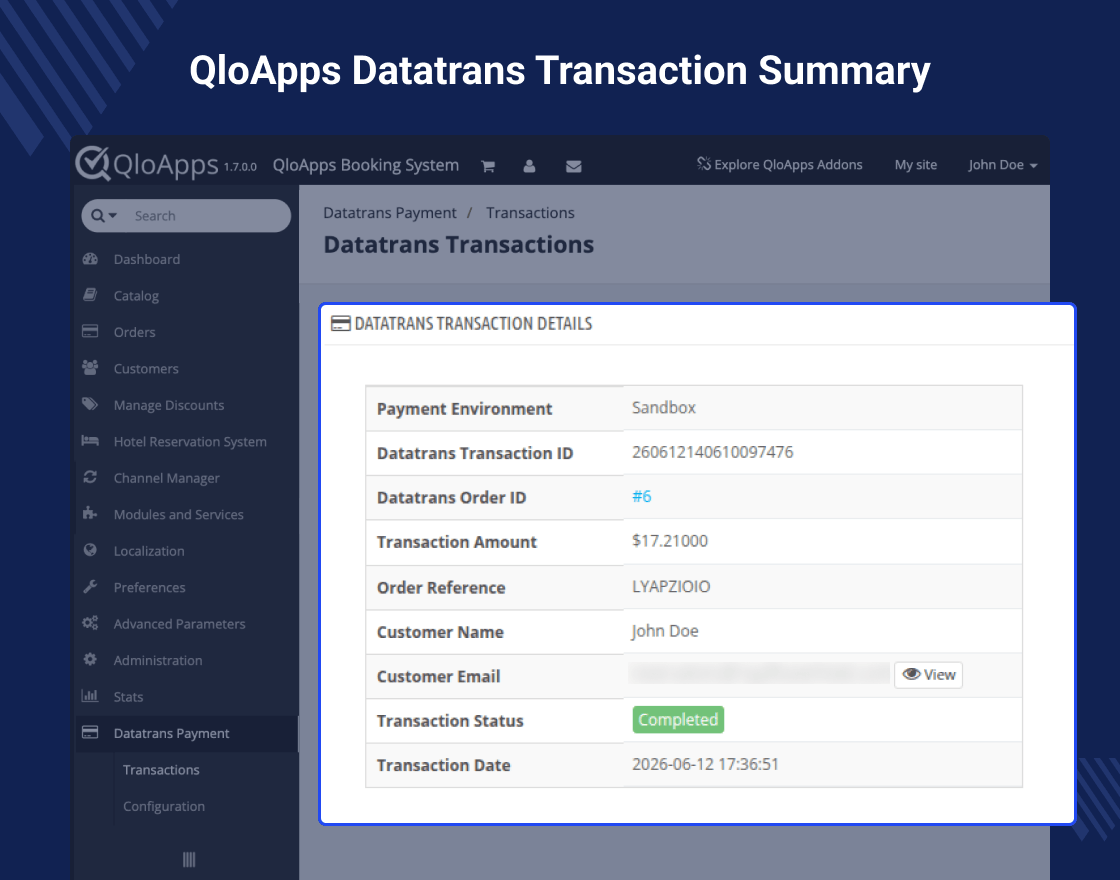Select order reference LYAPZIOIO
The height and width of the screenshot is (880, 1120).
click(671, 586)
